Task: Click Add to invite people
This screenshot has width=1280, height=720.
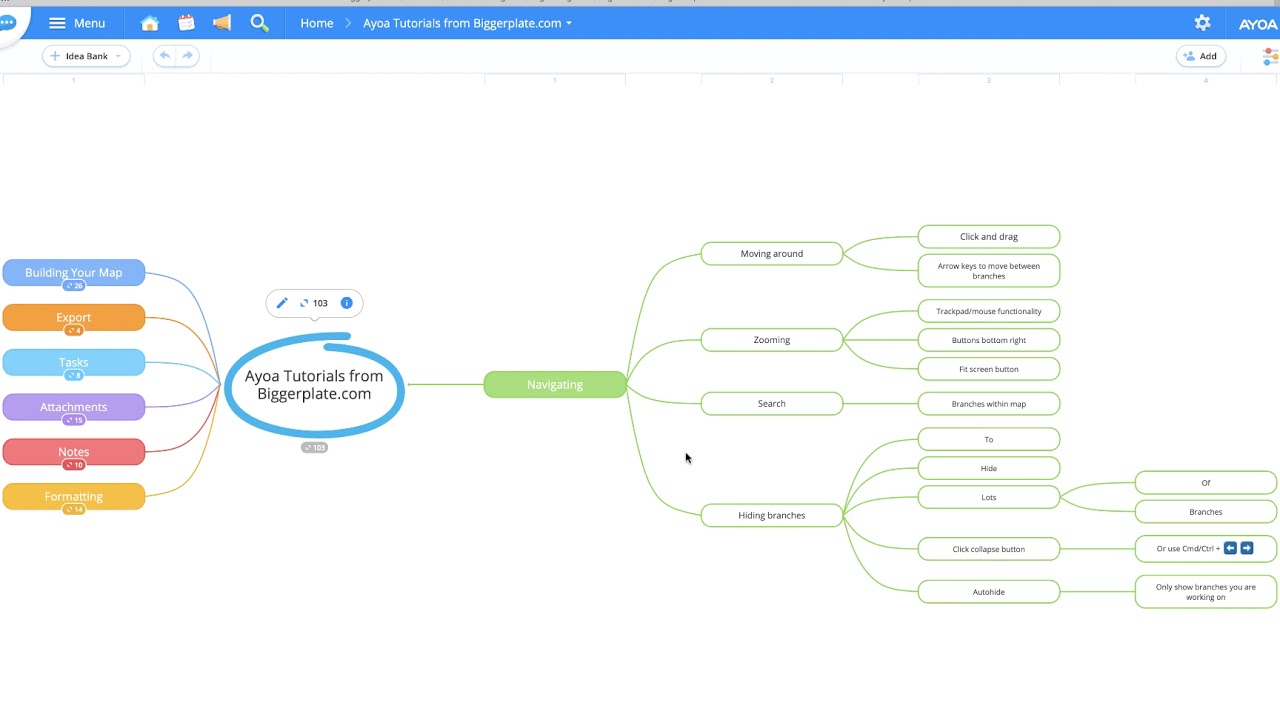Action: (x=1200, y=56)
